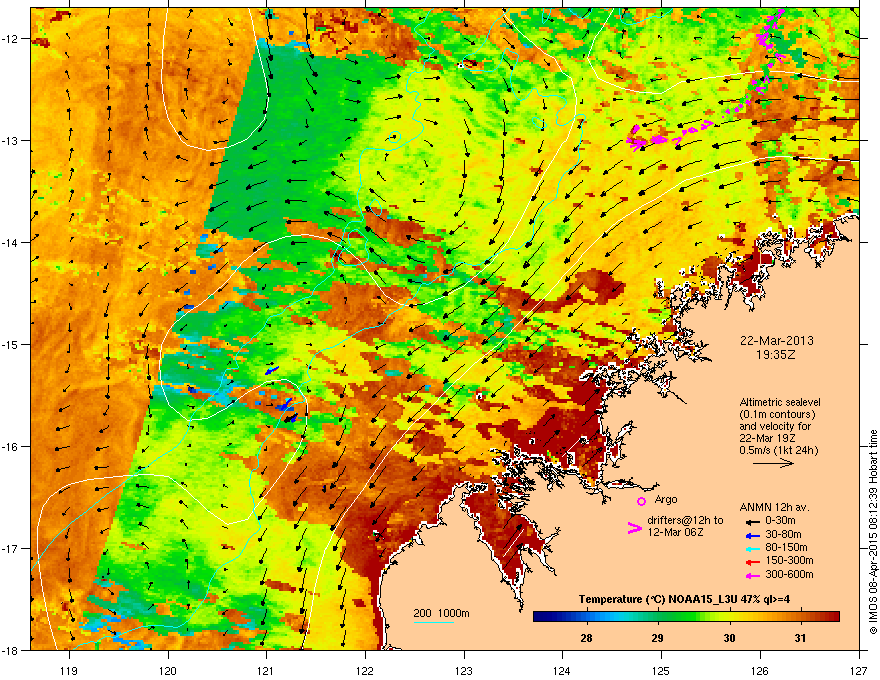Click the '200 1000m' bathymetry label
Screen dimensions: 880x680
(x=441, y=613)
